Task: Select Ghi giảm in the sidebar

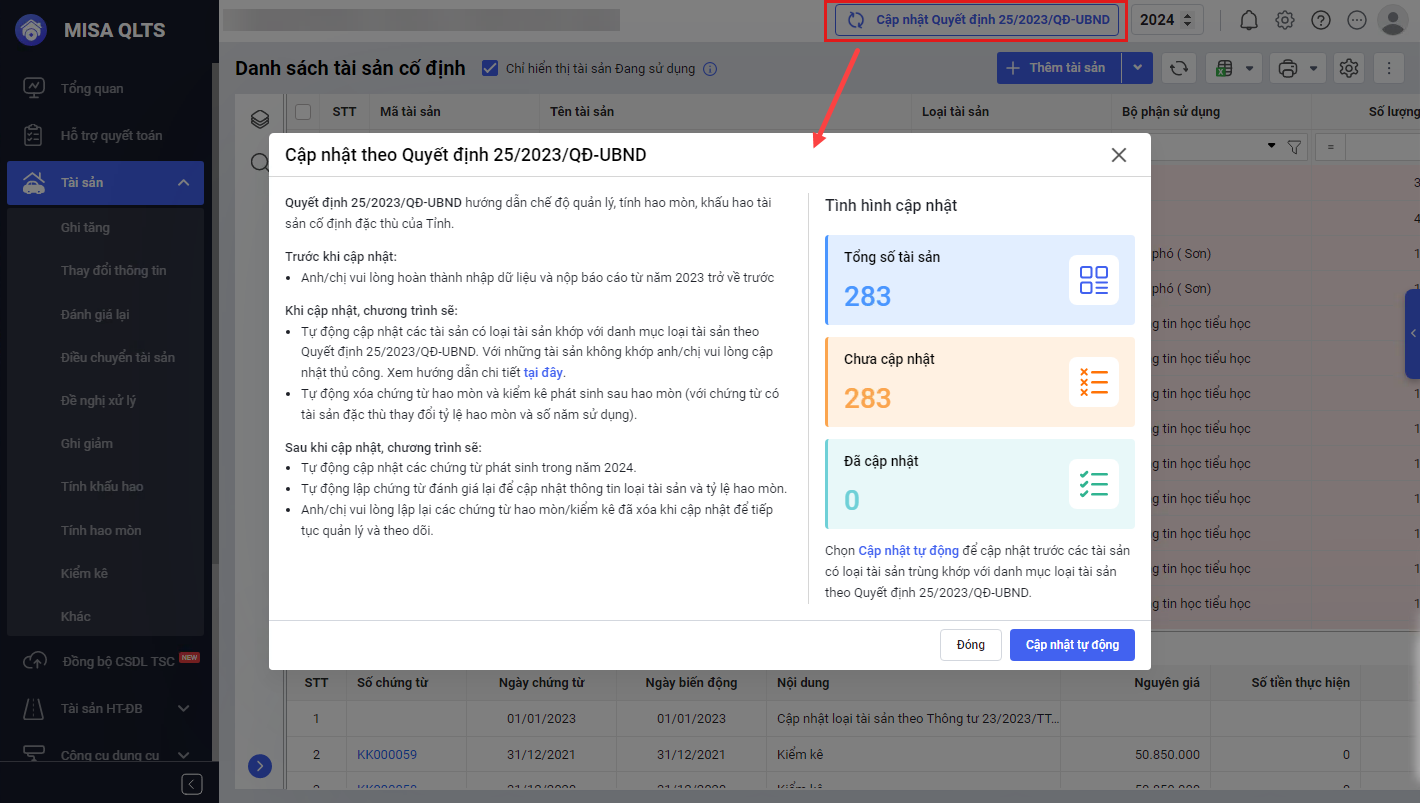Action: (86, 443)
